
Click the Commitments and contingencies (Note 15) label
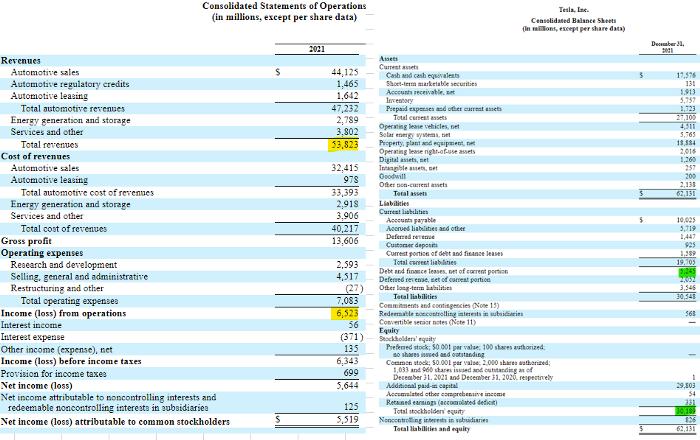pos(439,306)
